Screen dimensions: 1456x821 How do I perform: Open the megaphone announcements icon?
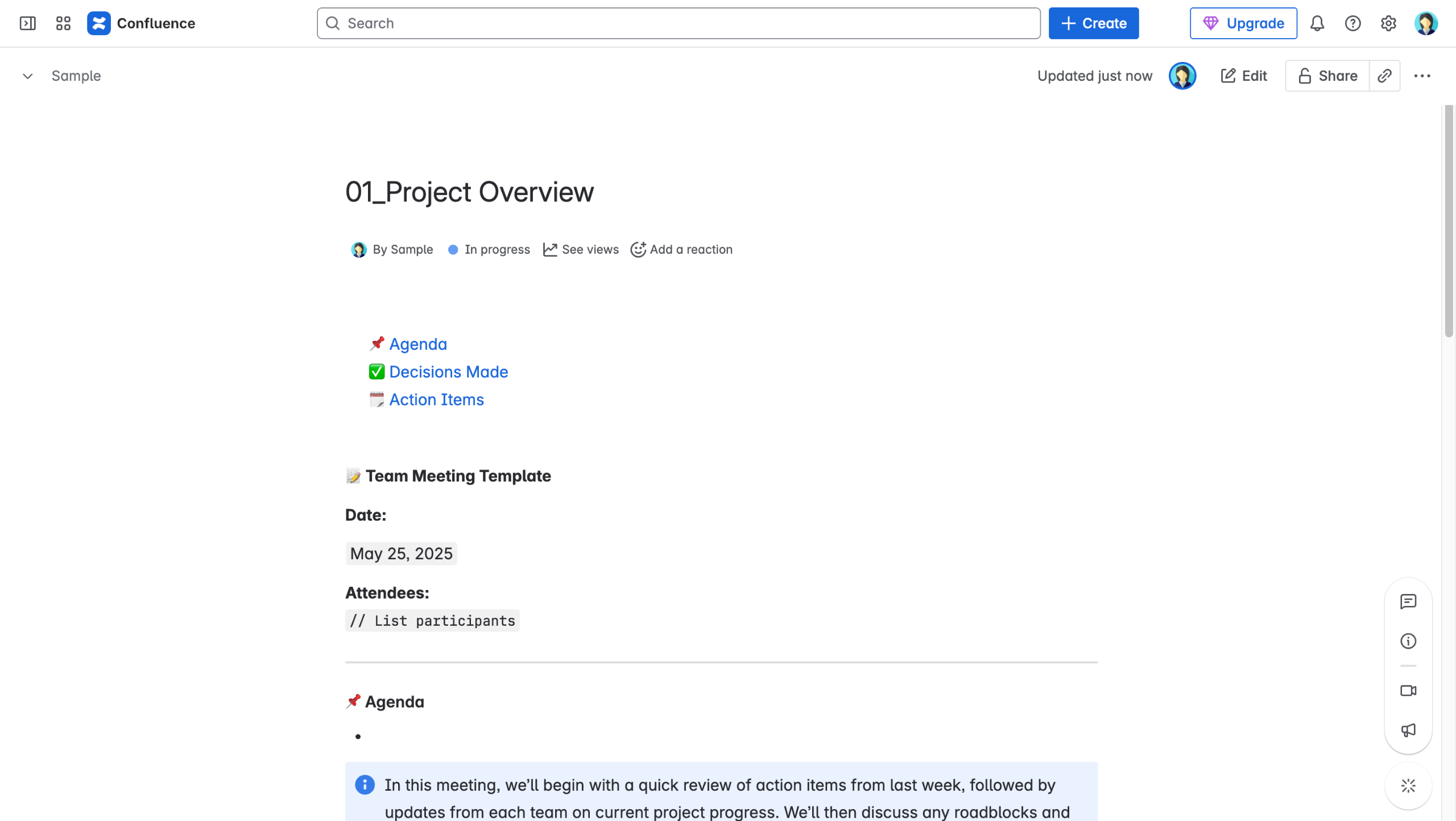click(1408, 730)
